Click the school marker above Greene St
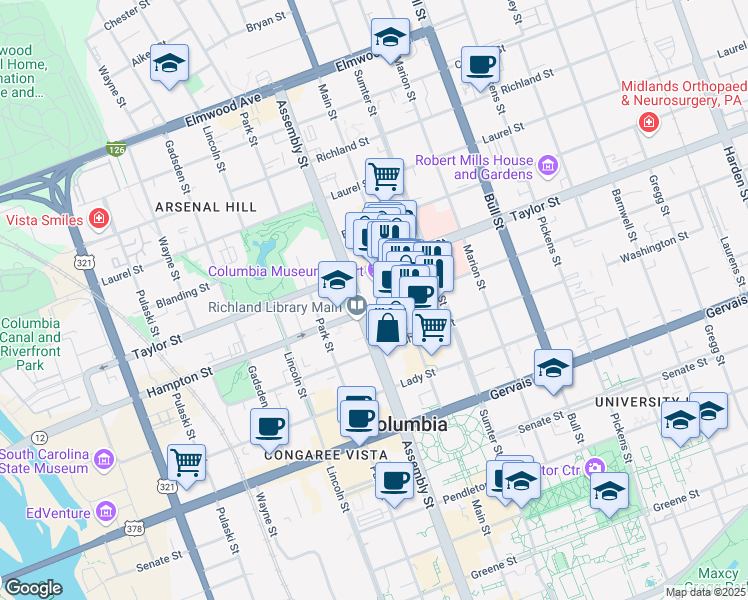748x600 pixels. tap(609, 492)
